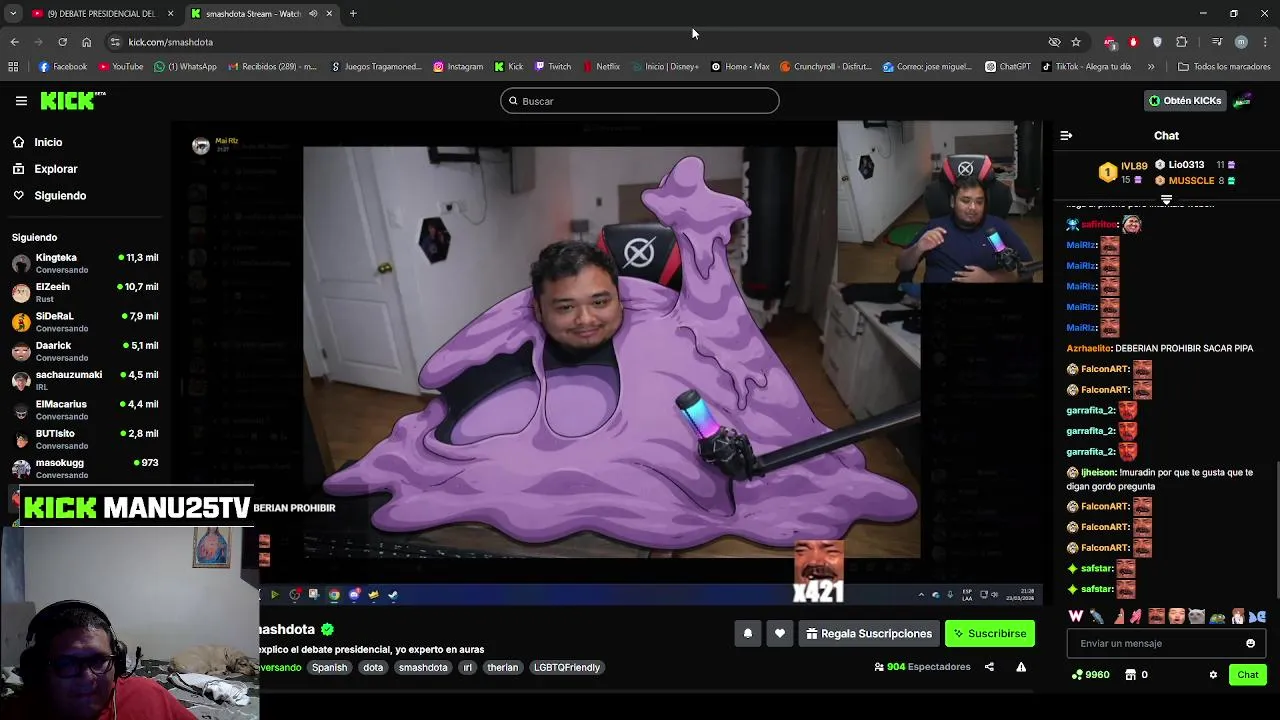
Task: Click the address bar kick.com/smashdota
Action: click(x=170, y=42)
